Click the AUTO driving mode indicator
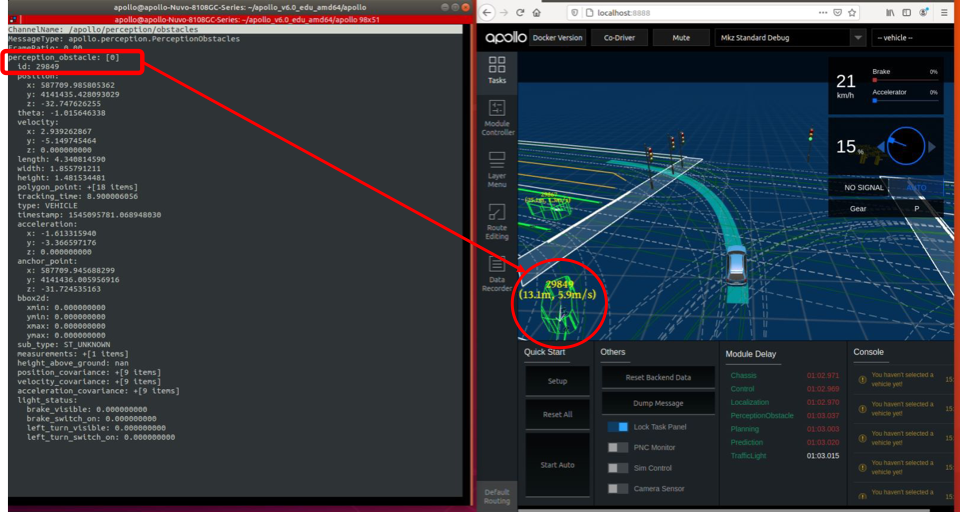The height and width of the screenshot is (512, 960). point(917,188)
